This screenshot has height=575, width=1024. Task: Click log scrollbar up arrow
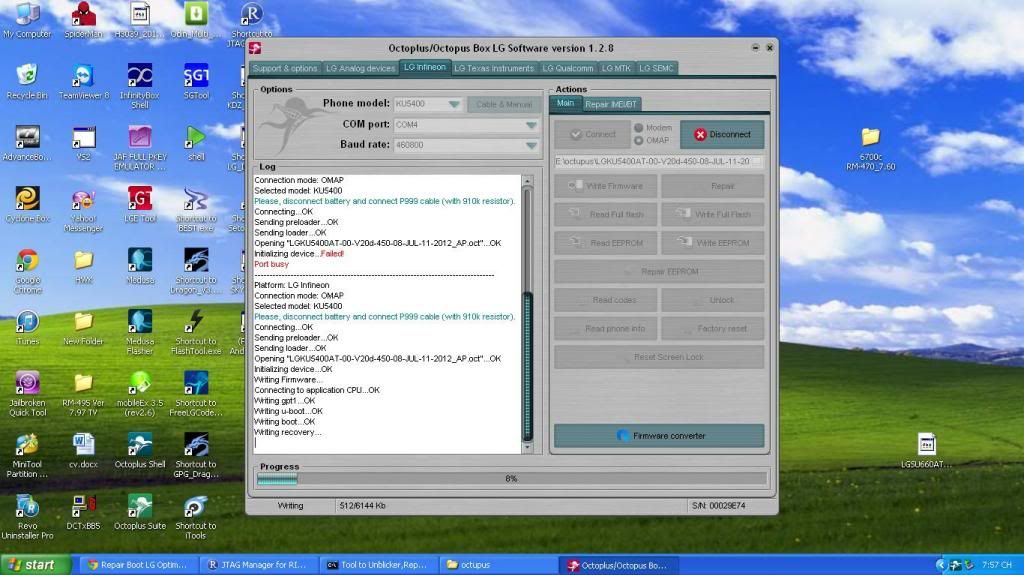(x=528, y=180)
